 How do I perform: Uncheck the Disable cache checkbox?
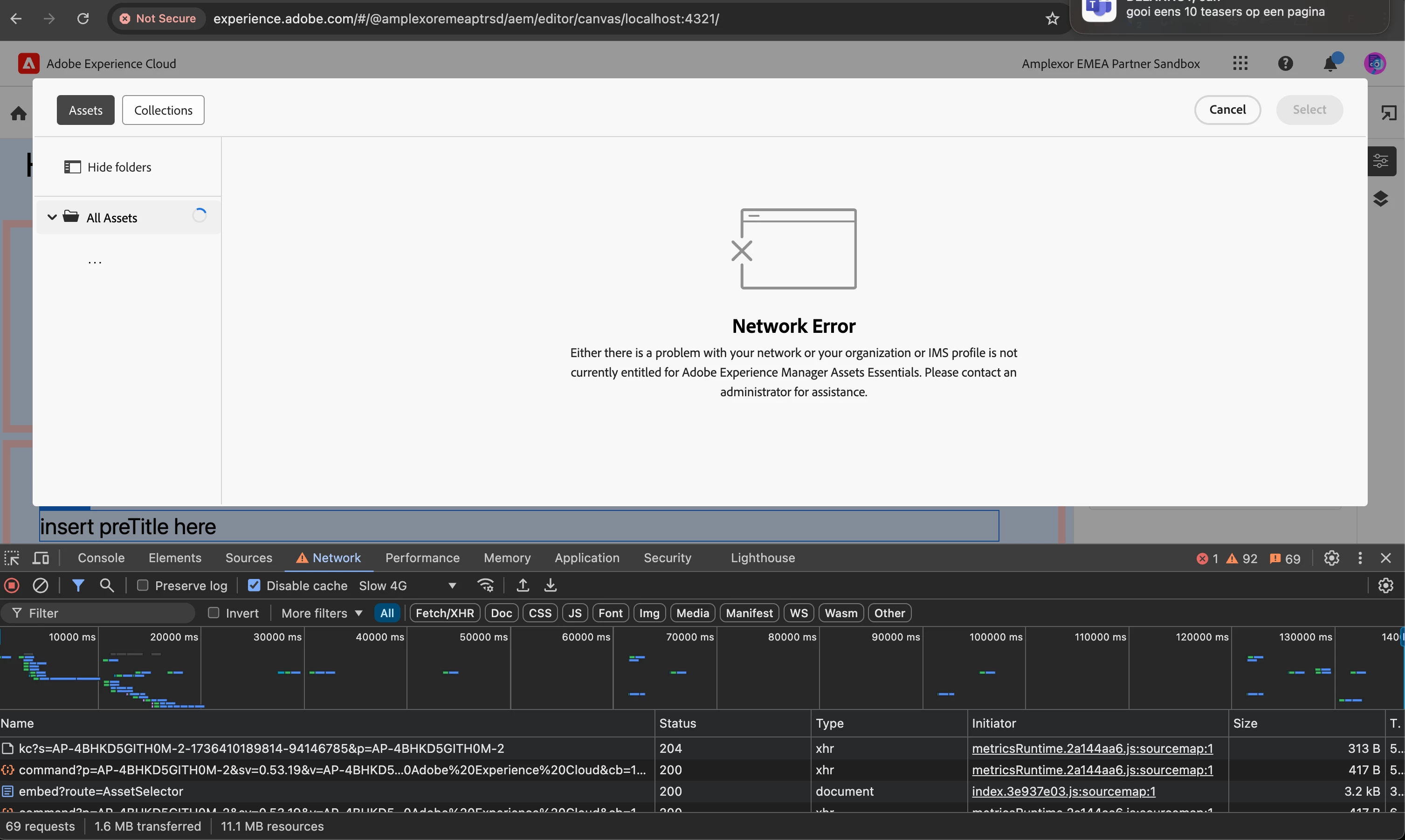pyautogui.click(x=254, y=585)
